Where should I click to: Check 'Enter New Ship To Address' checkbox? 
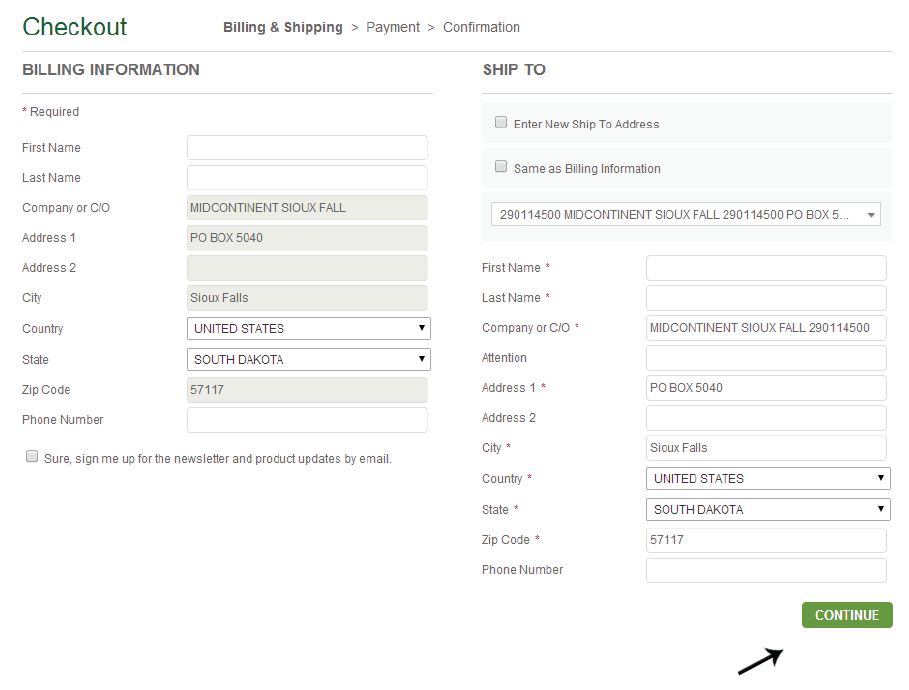(x=501, y=123)
